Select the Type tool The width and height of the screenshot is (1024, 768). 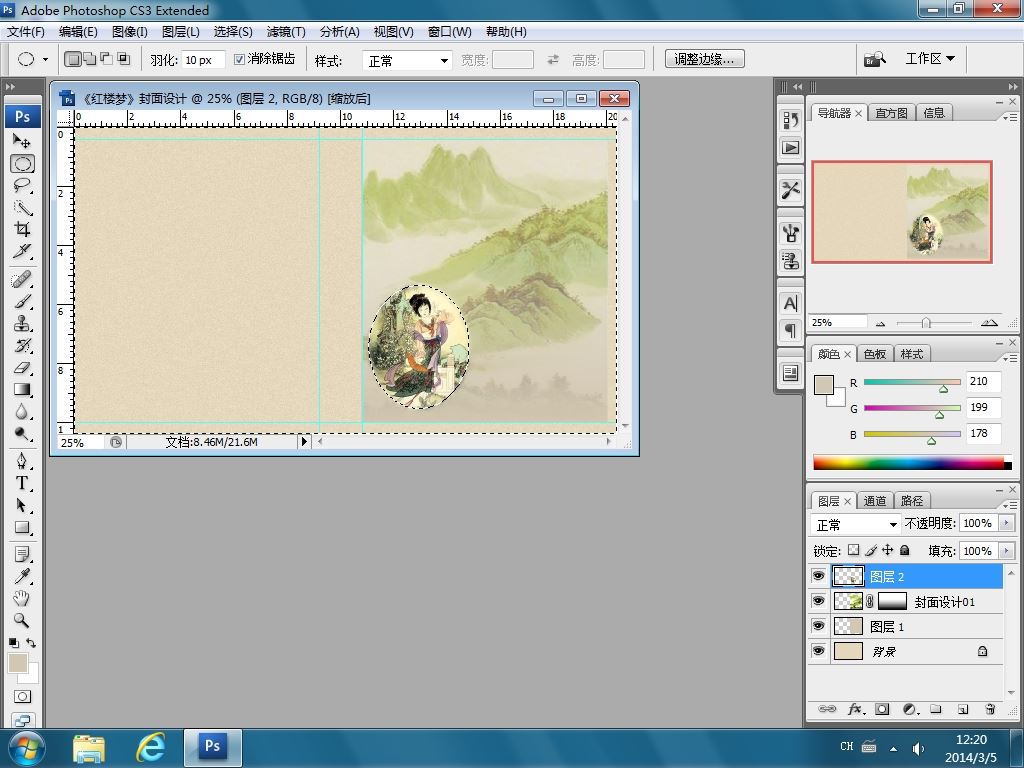tap(22, 483)
